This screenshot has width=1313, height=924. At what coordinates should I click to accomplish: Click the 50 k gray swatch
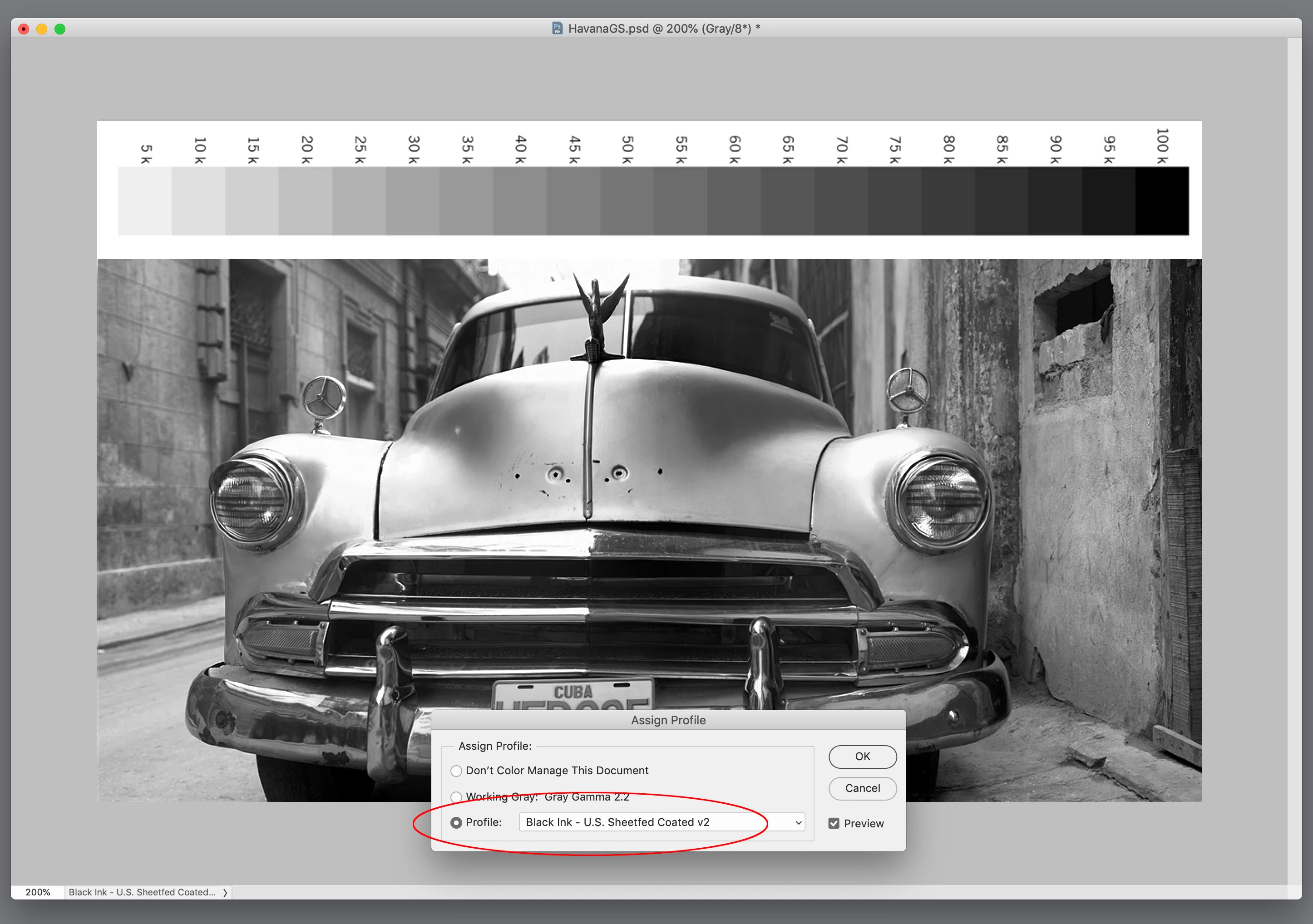627,201
